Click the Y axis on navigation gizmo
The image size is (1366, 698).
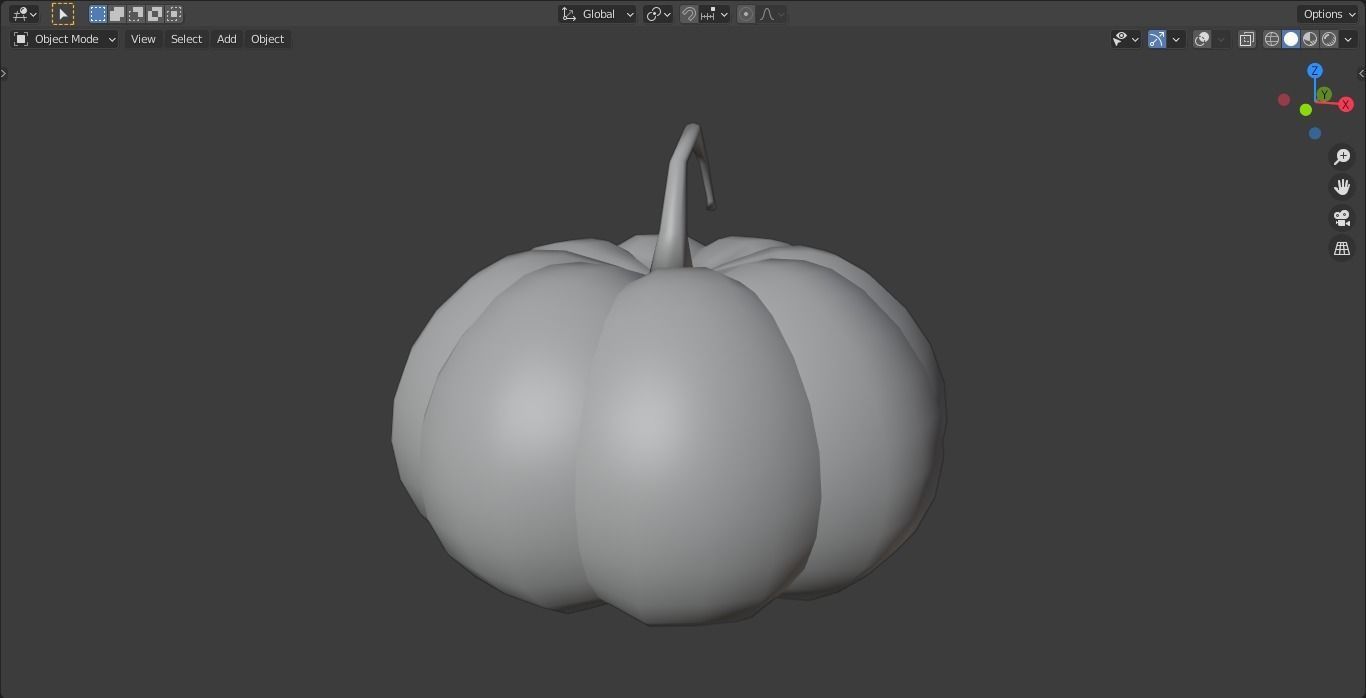pos(1324,94)
